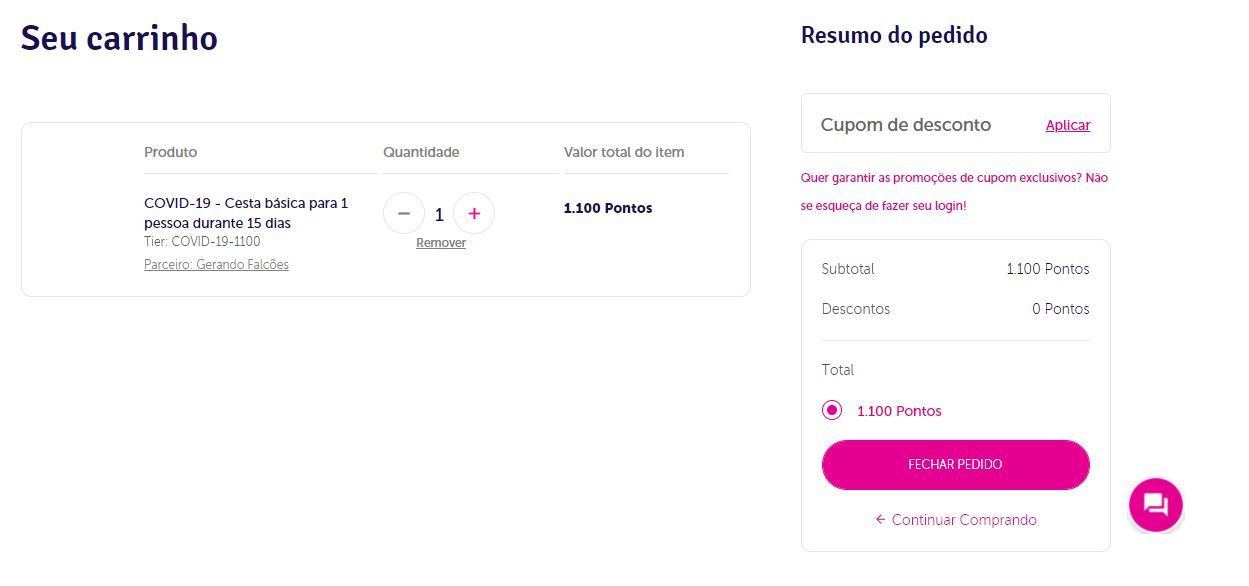Click the FECHAR PEDIDO button
The width and height of the screenshot is (1249, 586).
(956, 465)
